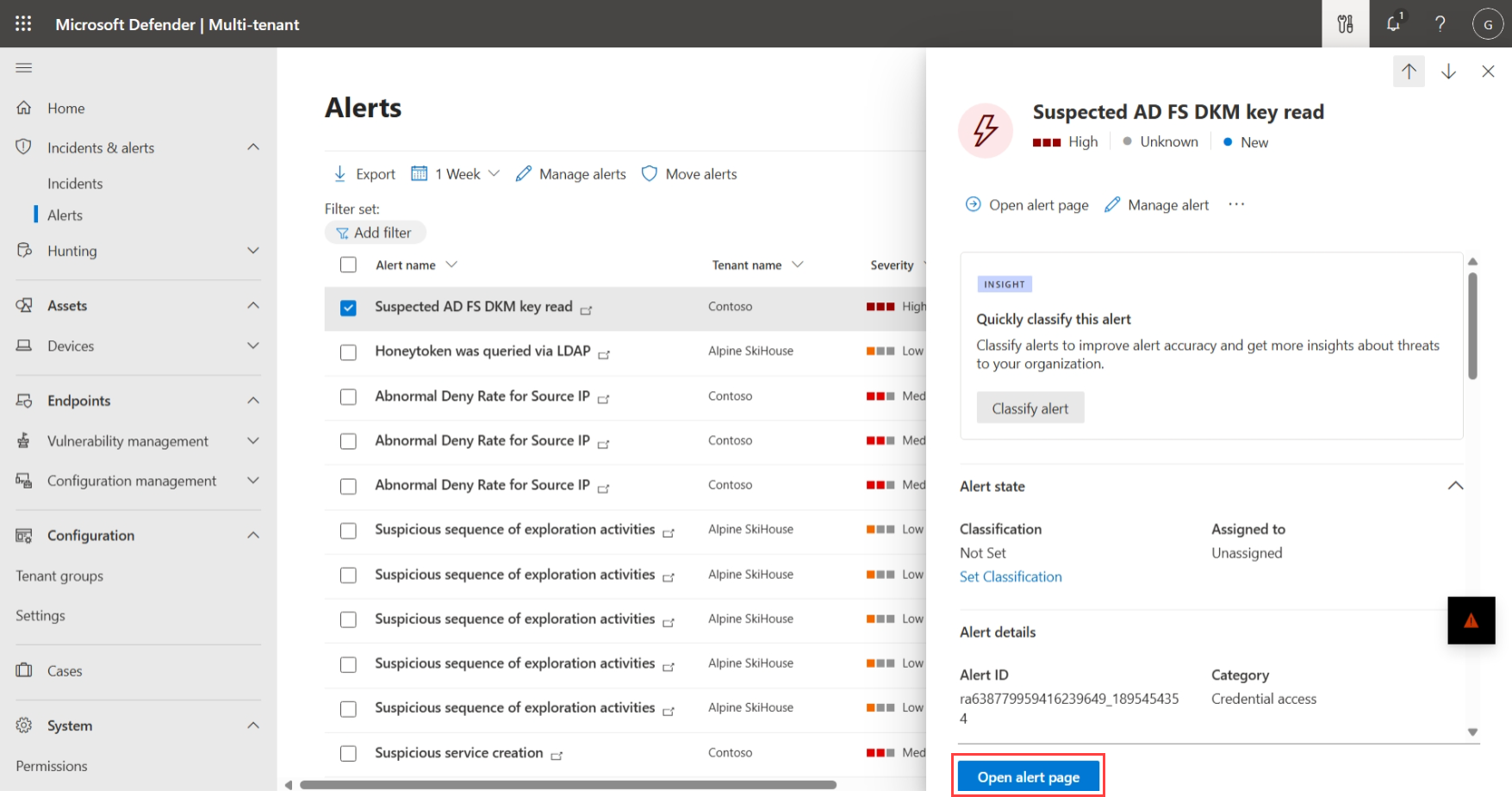Click the Set Classification link

click(x=1011, y=576)
